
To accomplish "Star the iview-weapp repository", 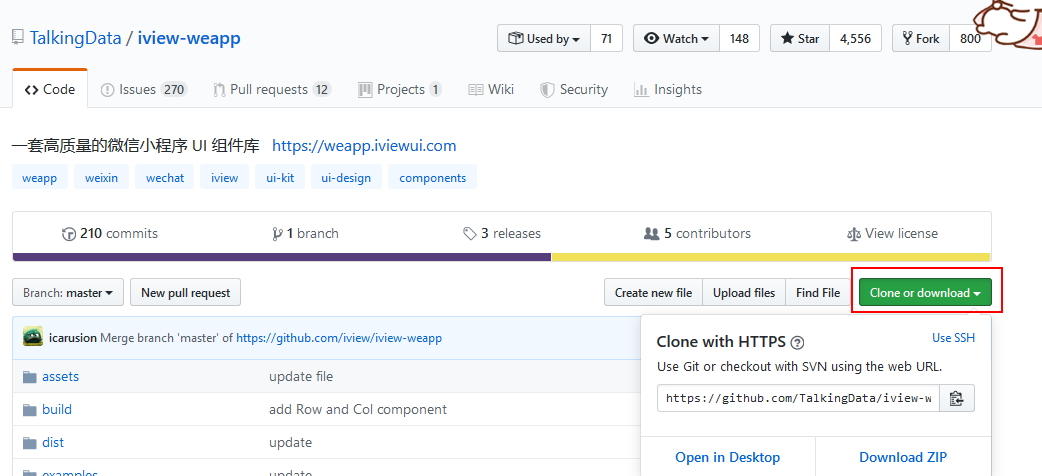I will (x=799, y=39).
